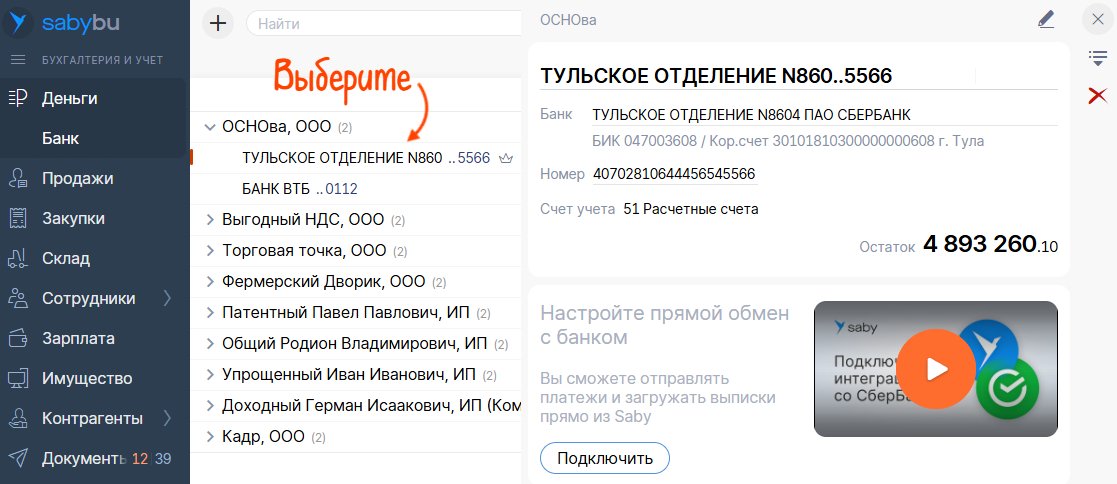
Task: Click the plus button to add account
Action: [218, 23]
